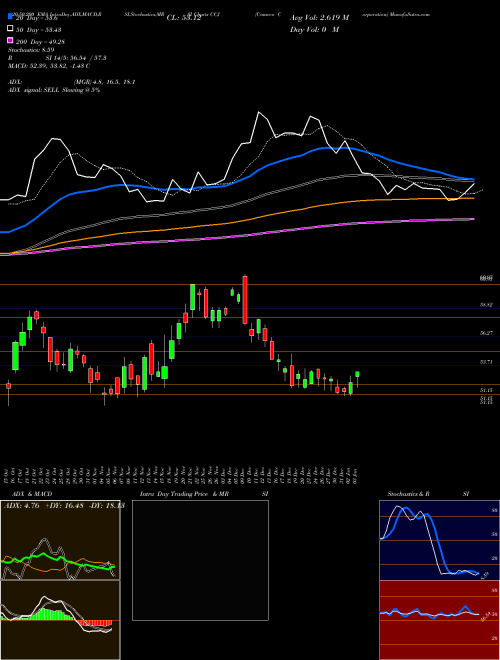Click the last green candlestick on chart
Screen dimensions: 500x660
[x=357, y=374]
